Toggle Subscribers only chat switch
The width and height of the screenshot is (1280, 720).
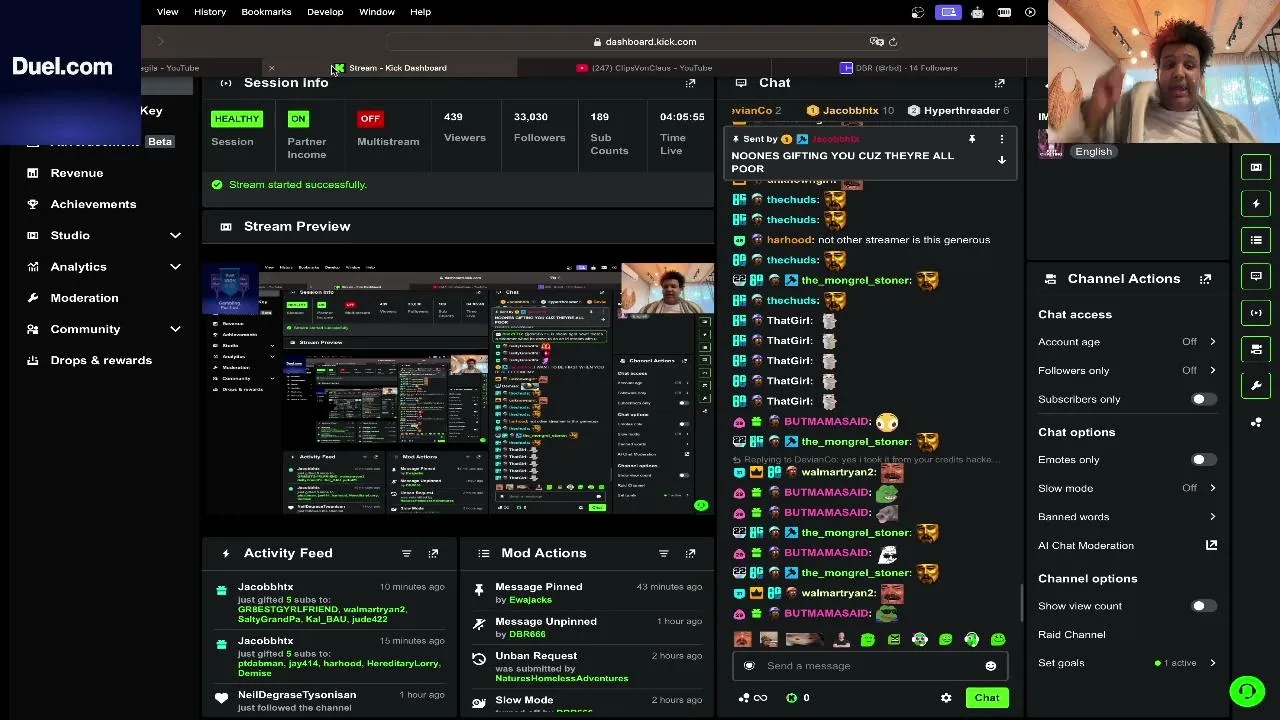[x=1203, y=399]
